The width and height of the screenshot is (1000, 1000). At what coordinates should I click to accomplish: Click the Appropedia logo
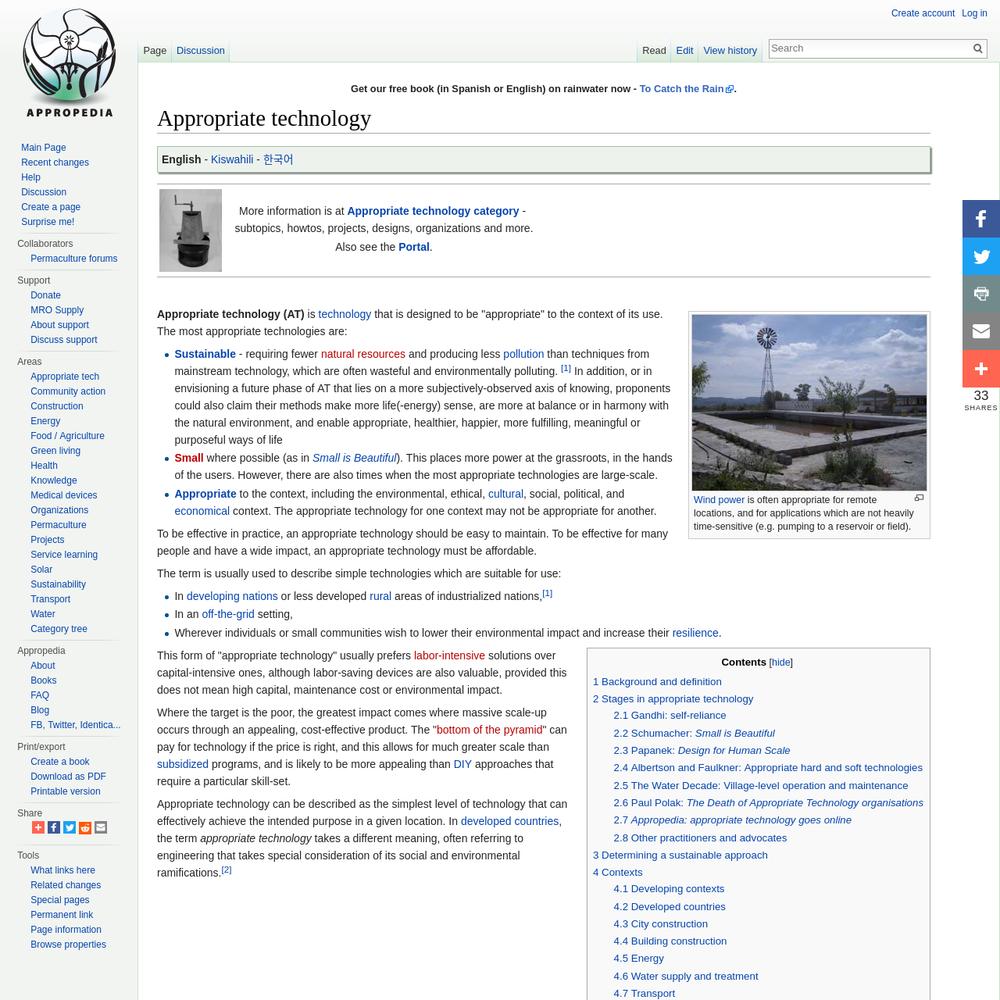coord(69,62)
